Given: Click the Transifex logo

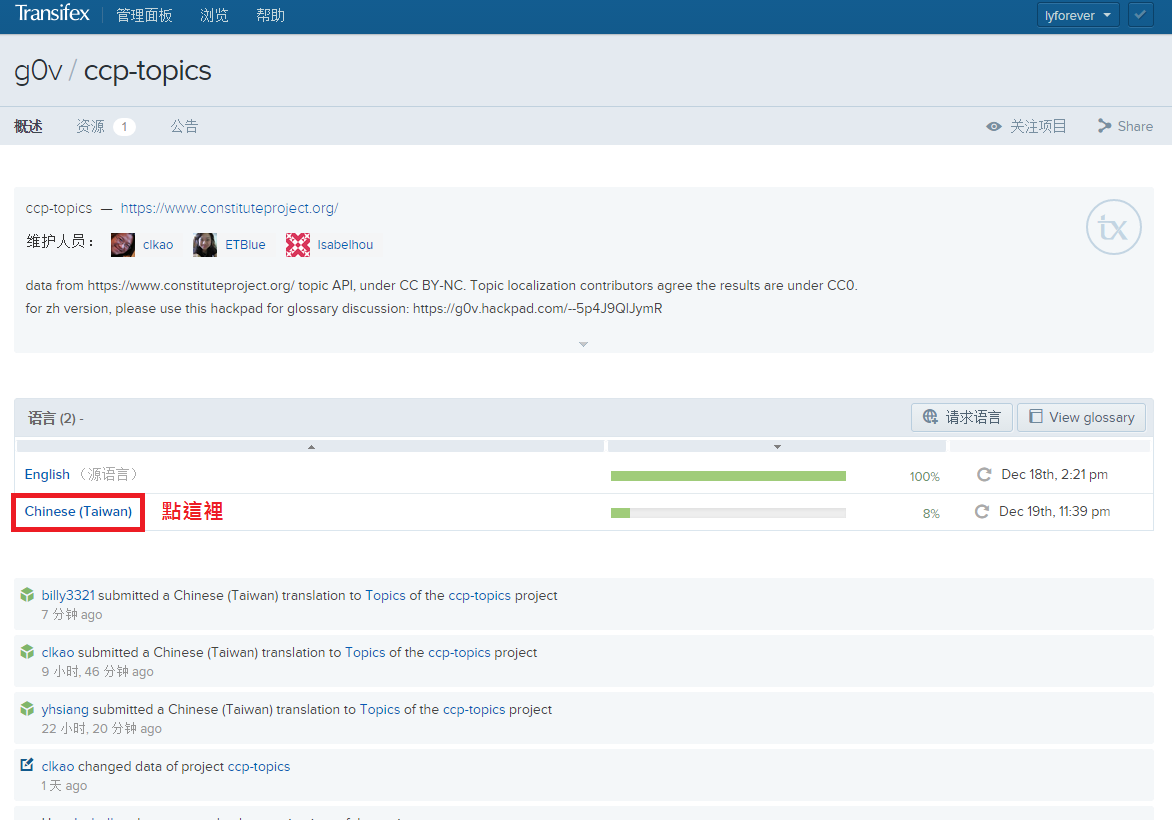Looking at the screenshot, I should click(52, 15).
